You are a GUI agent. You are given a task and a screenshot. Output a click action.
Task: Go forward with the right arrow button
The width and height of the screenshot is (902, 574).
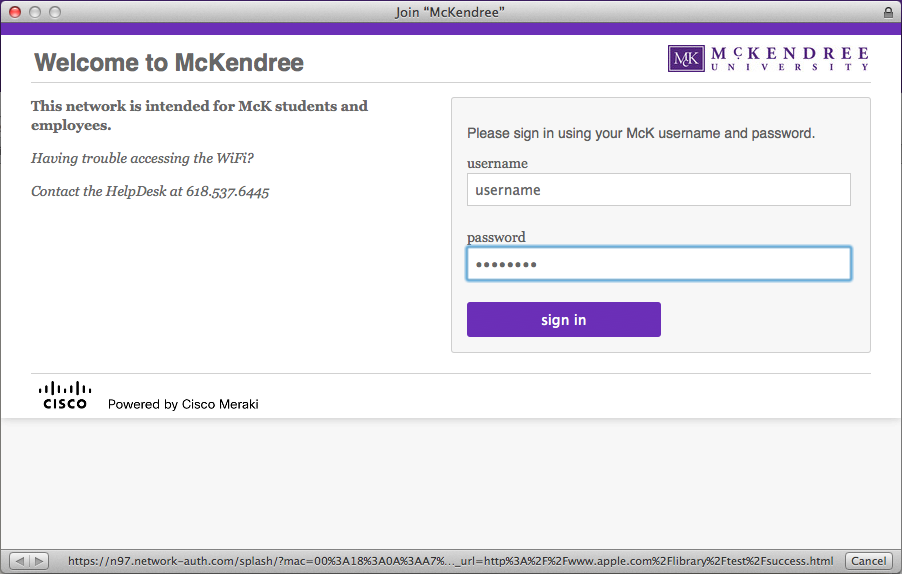pyautogui.click(x=39, y=561)
